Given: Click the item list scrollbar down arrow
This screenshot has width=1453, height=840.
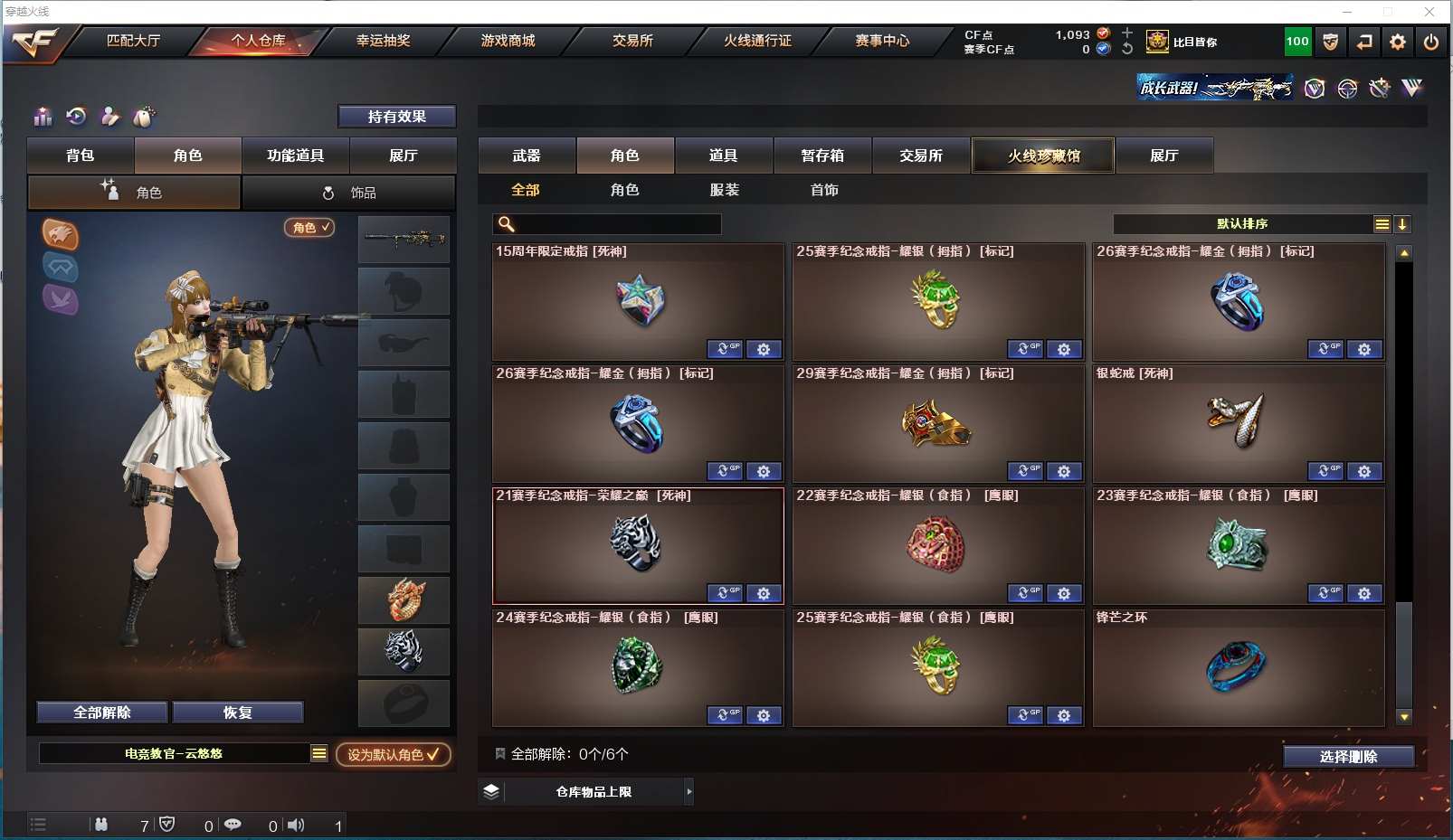Looking at the screenshot, I should click(1404, 717).
